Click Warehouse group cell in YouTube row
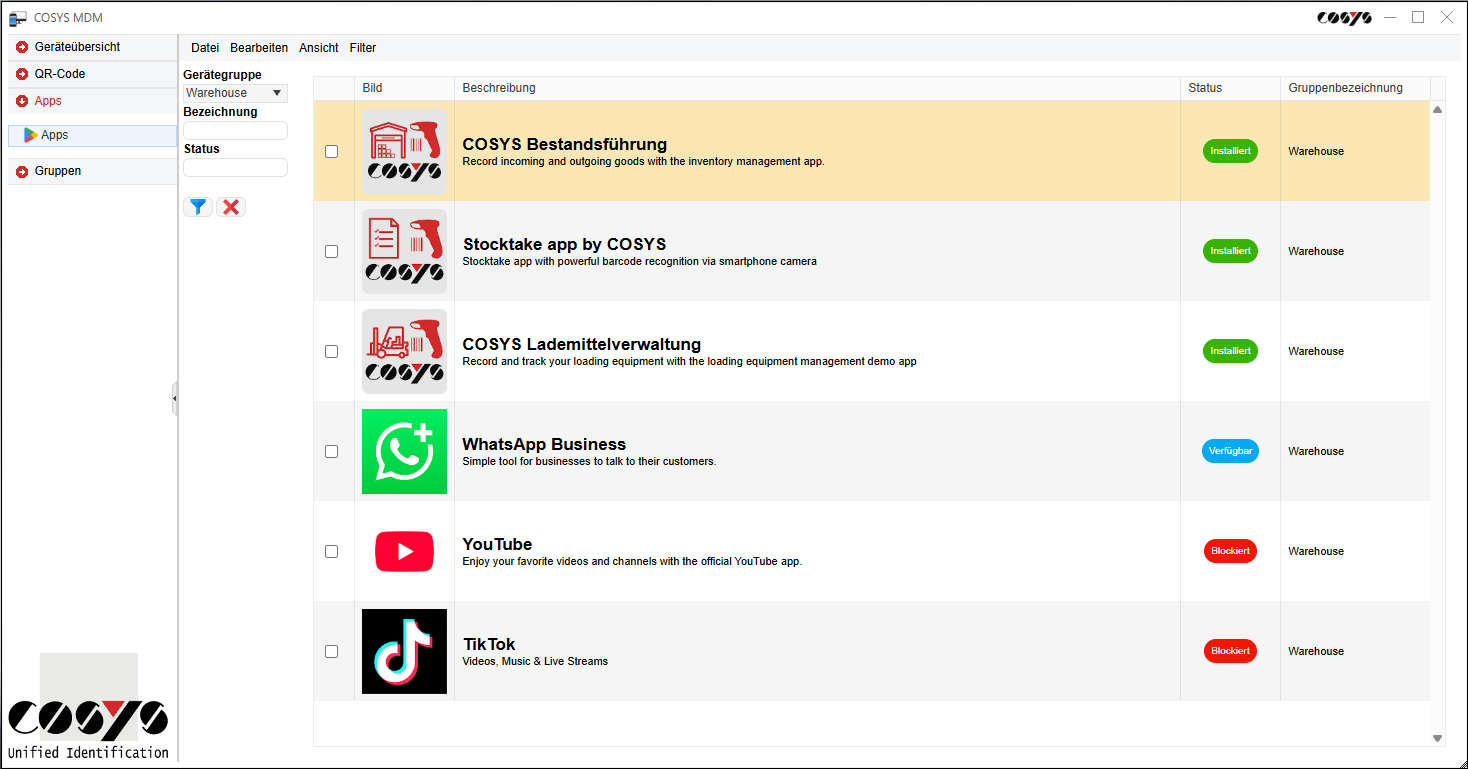 pyautogui.click(x=1355, y=551)
